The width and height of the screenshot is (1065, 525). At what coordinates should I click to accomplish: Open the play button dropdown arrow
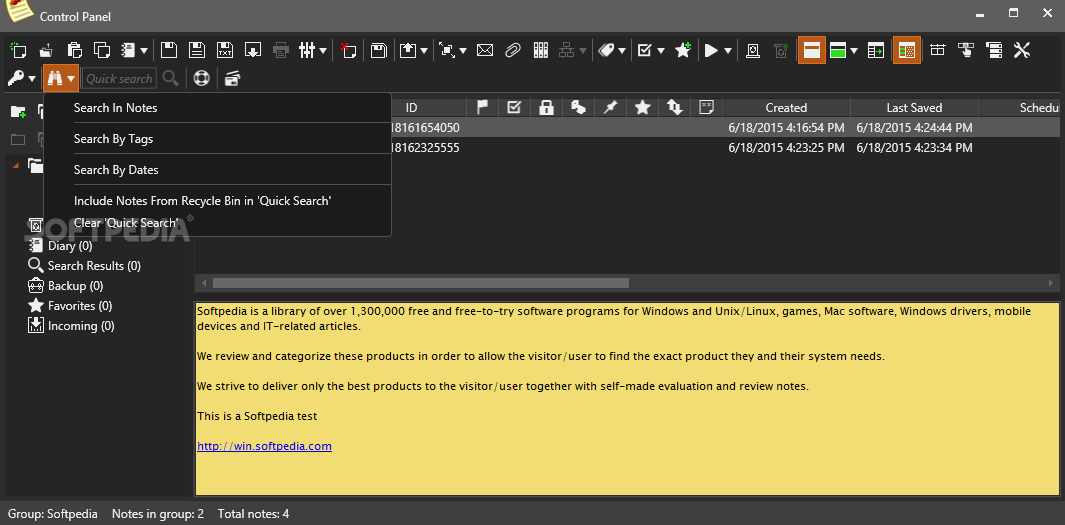[x=727, y=50]
